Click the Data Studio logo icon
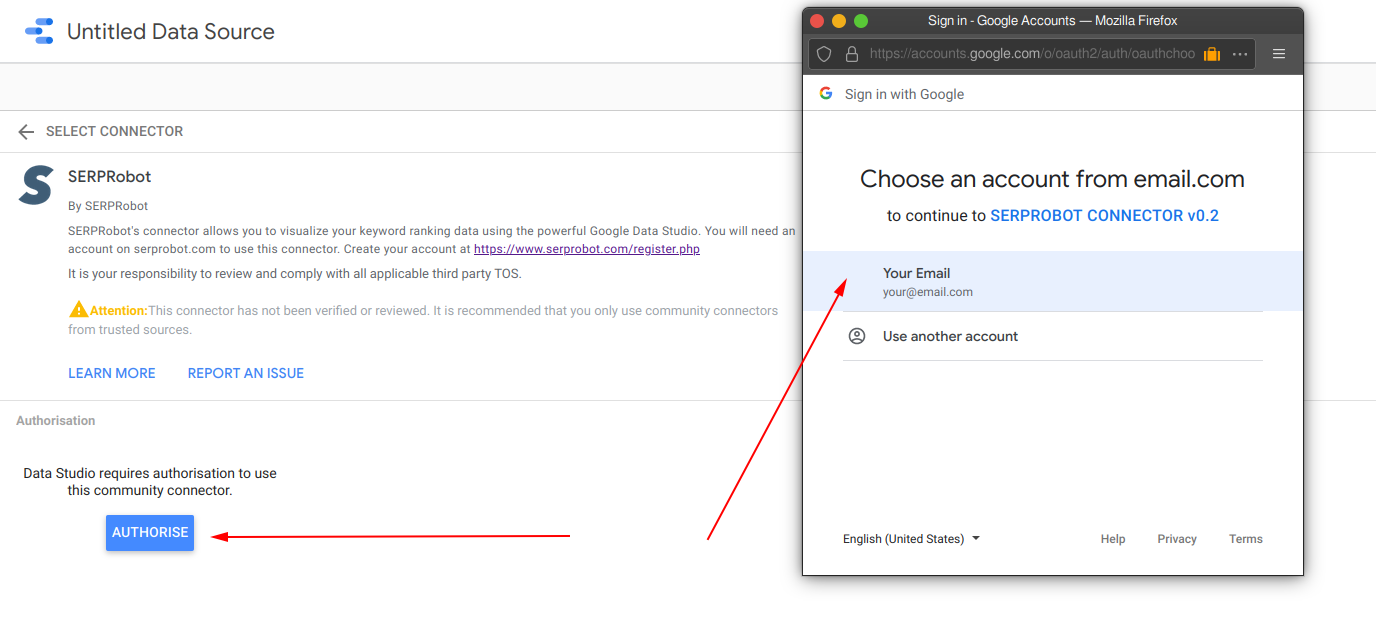This screenshot has height=621, width=1376. (x=39, y=31)
